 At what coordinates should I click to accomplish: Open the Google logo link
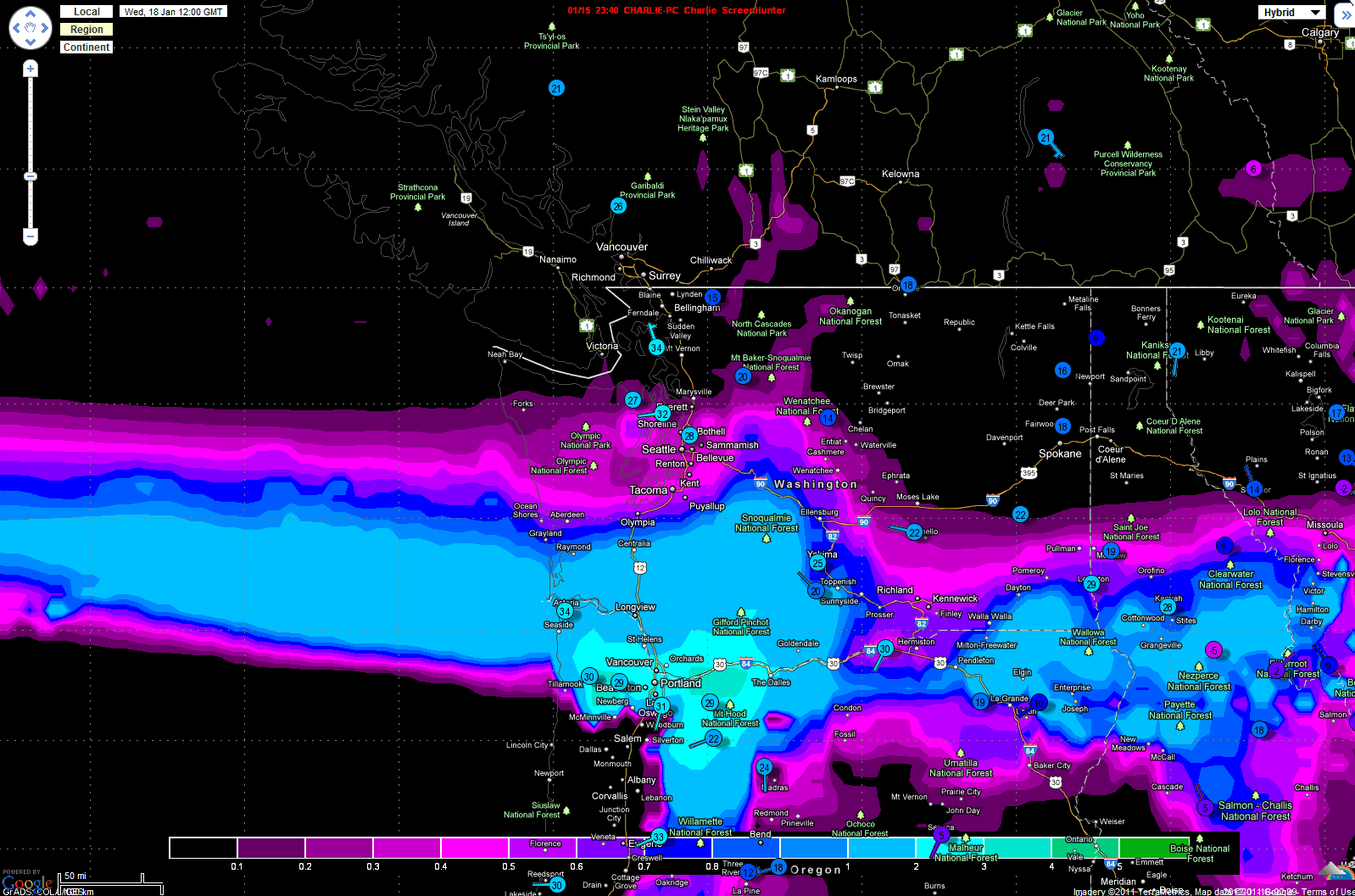[x=27, y=884]
